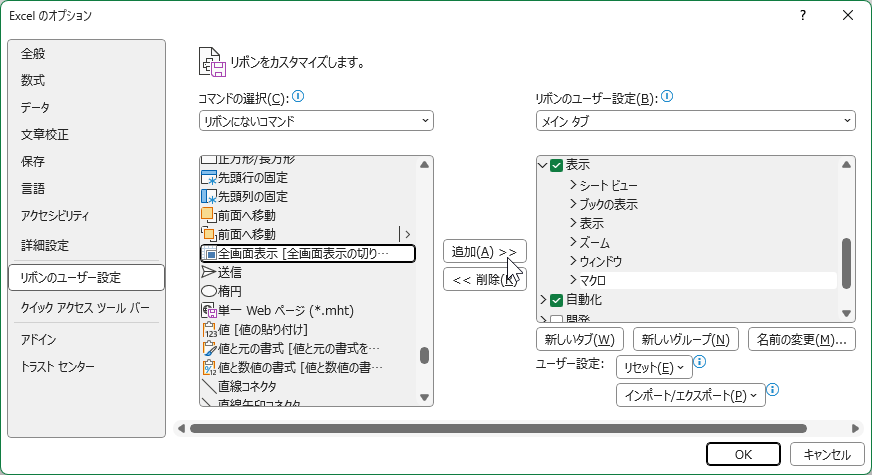
Task: Click the 追加(A) >> button
Action: 484,252
